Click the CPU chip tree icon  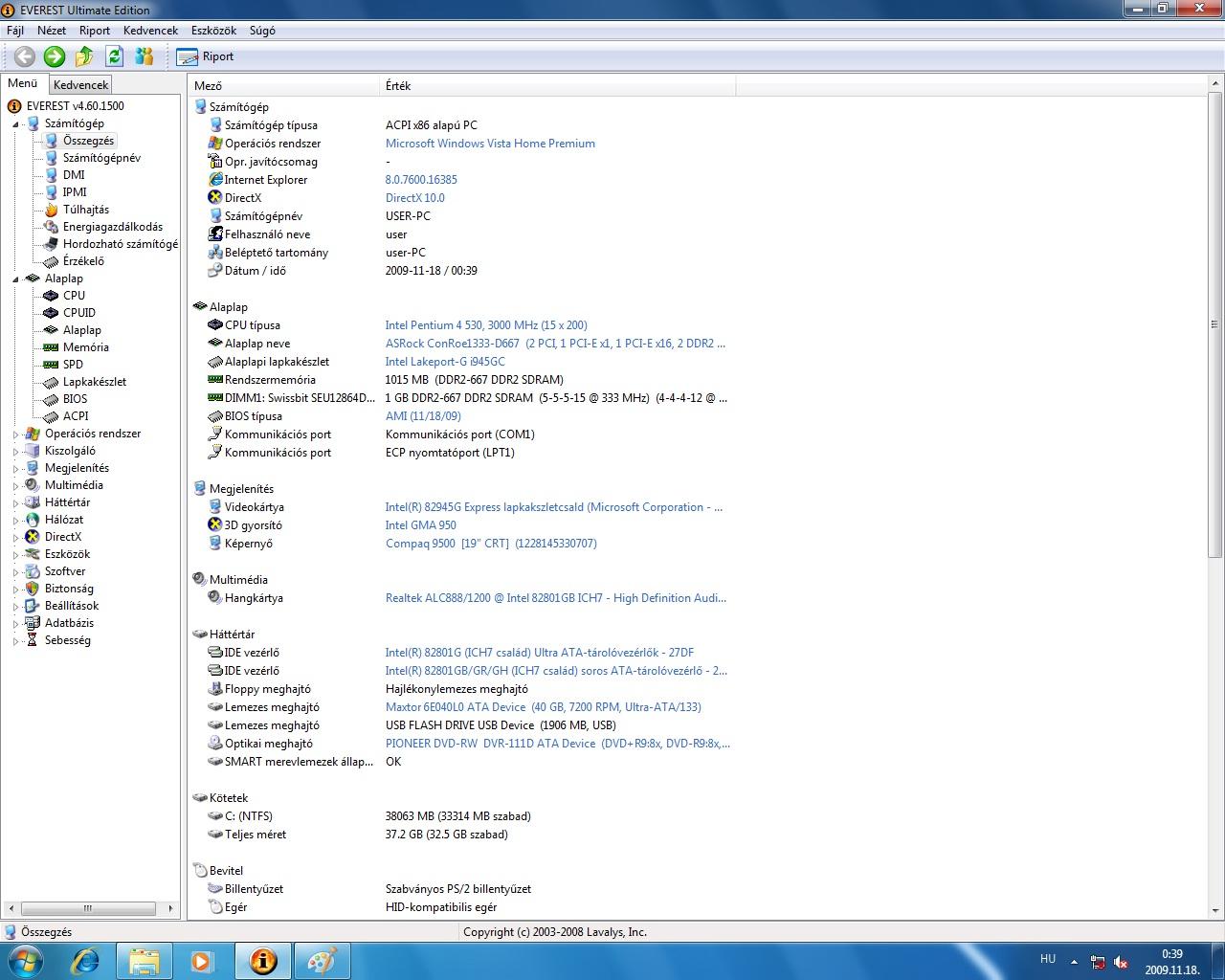51,296
